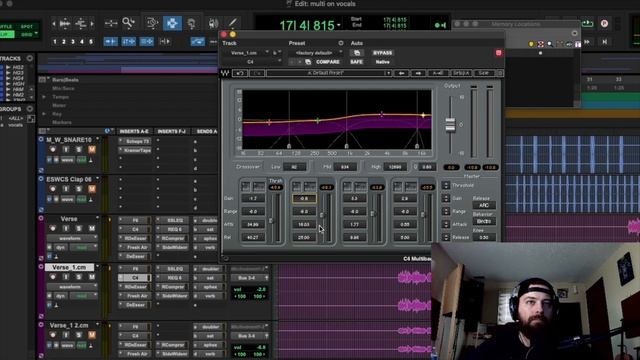Click the band 2 Gain value field
This screenshot has width=640, height=360.
point(304,198)
